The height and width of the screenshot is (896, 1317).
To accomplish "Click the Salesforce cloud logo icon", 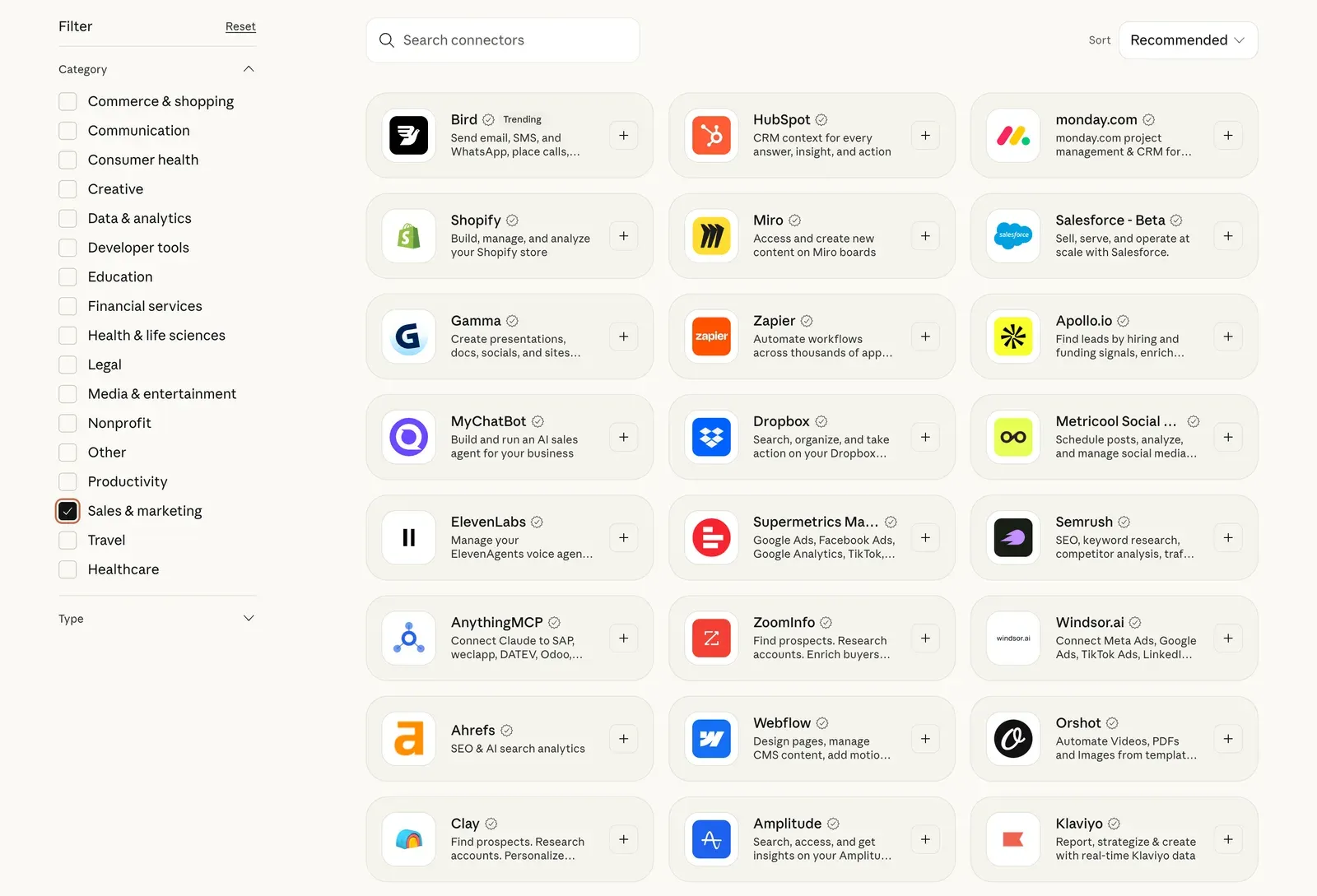I will point(1013,236).
